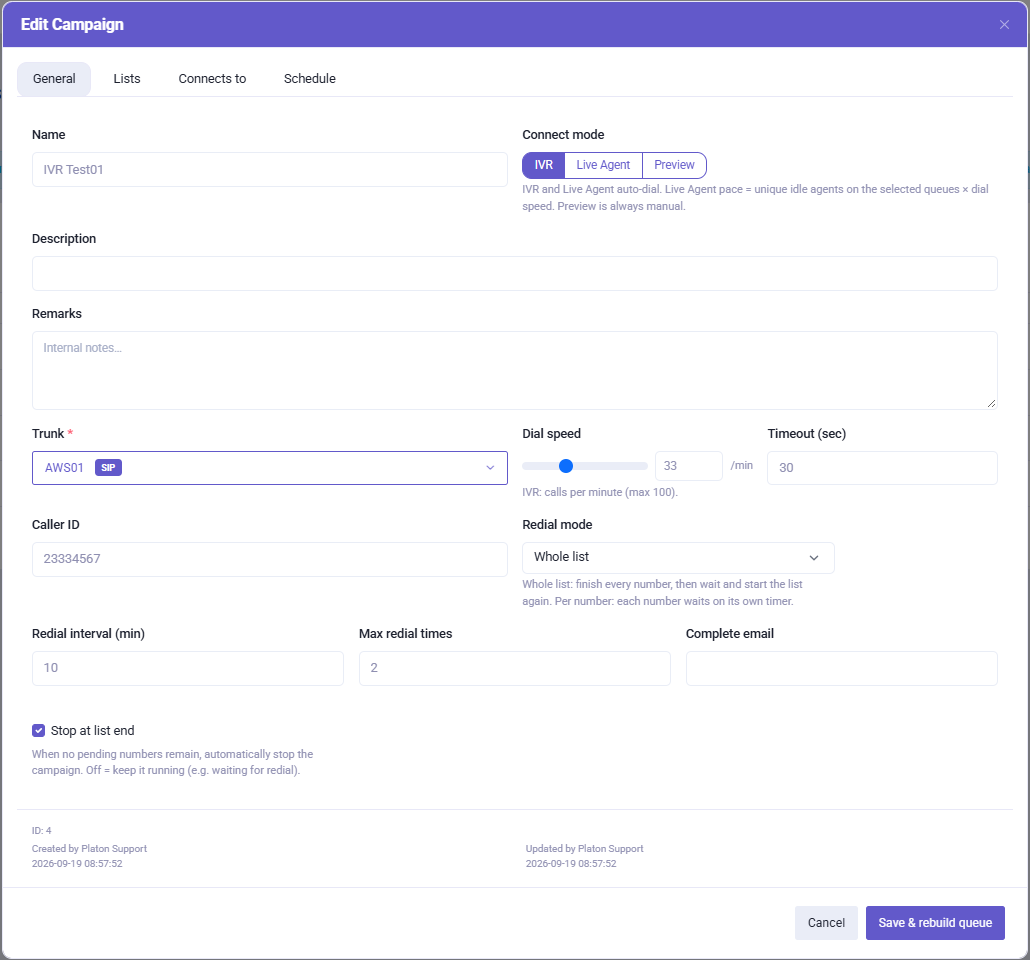This screenshot has width=1030, height=960.
Task: Click the Trunk dropdown chevron arrow
Action: pos(489,468)
